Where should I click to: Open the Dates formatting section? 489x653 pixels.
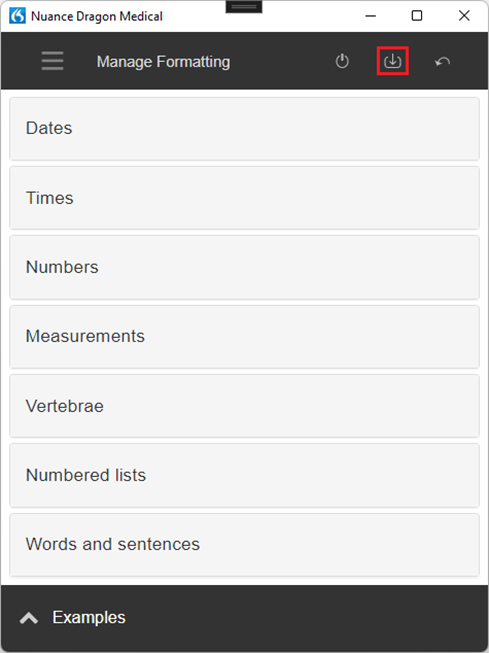[244, 129]
